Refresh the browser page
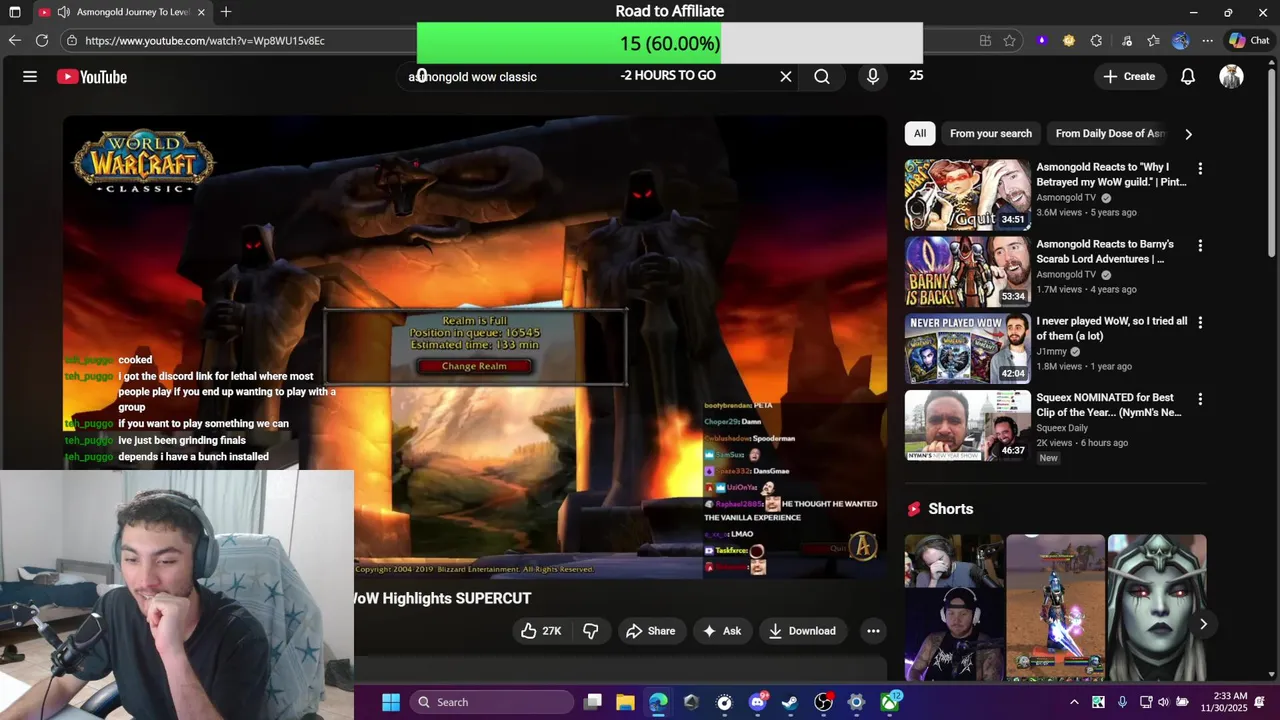 [42, 40]
